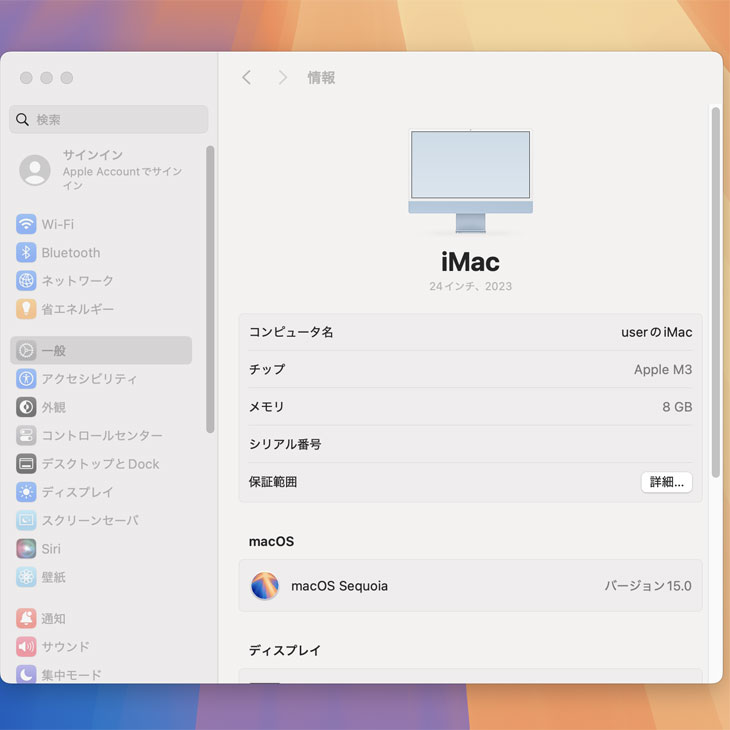
Task: Go forward with the right chevron
Action: point(282,77)
